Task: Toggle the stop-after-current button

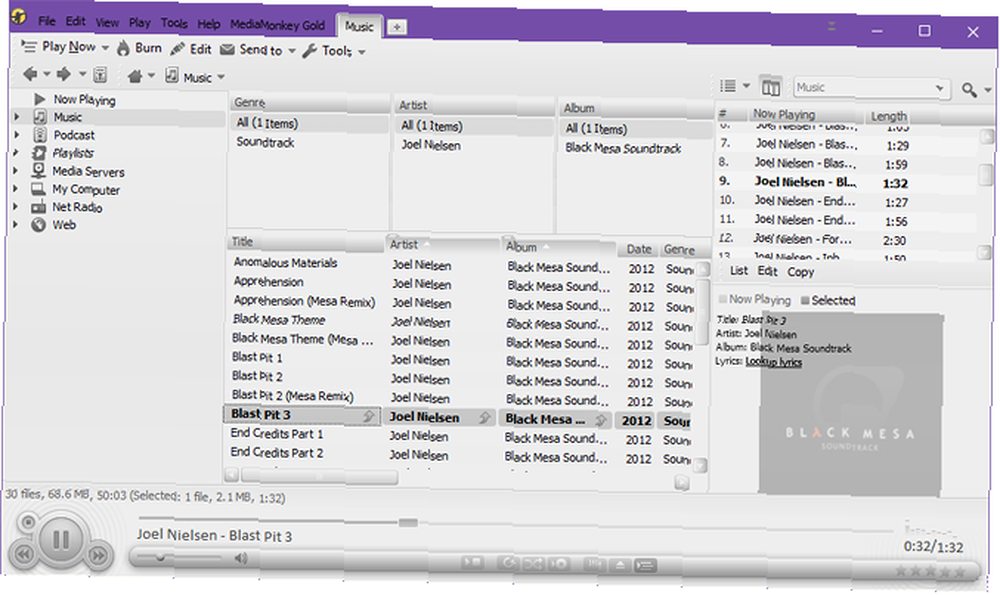Action: click(473, 562)
